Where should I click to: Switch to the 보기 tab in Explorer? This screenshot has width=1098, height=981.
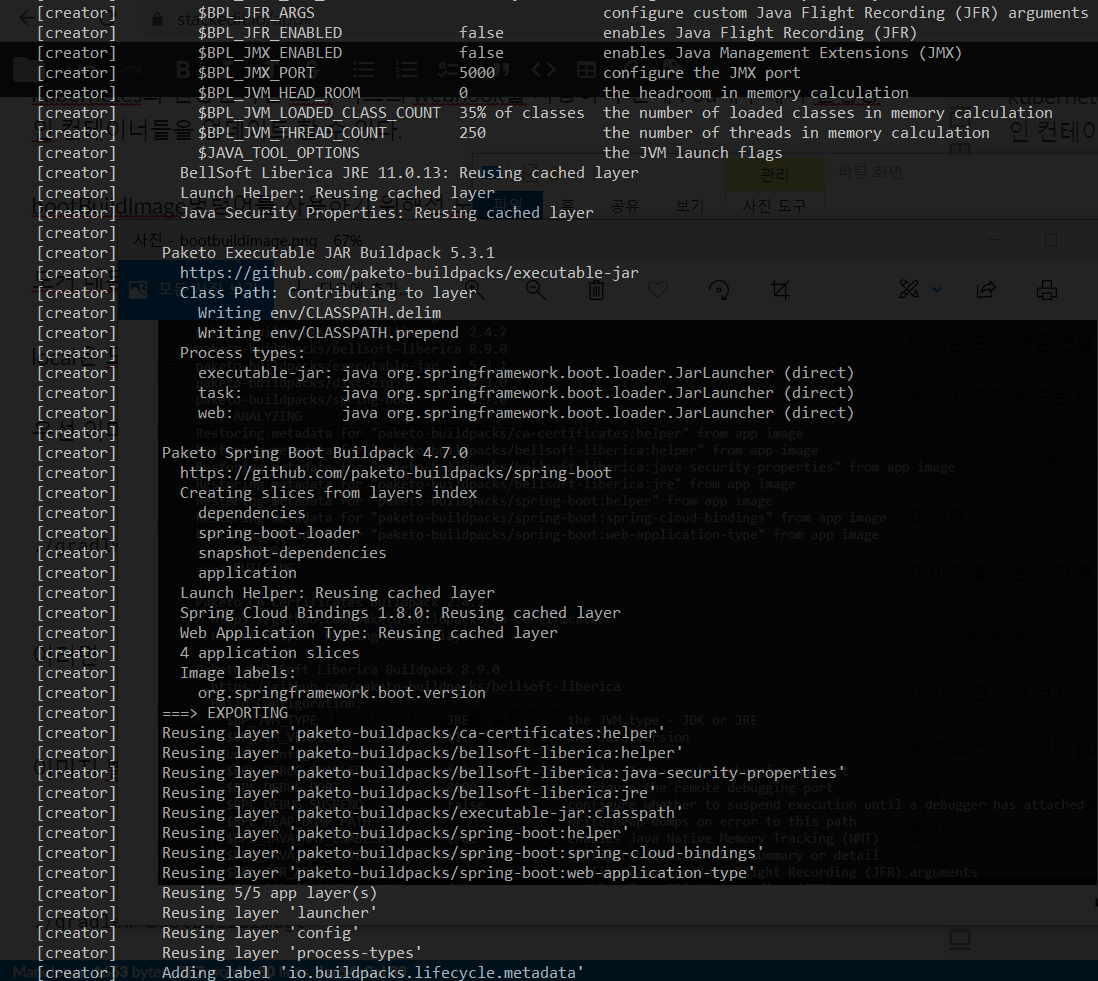pyautogui.click(x=690, y=205)
